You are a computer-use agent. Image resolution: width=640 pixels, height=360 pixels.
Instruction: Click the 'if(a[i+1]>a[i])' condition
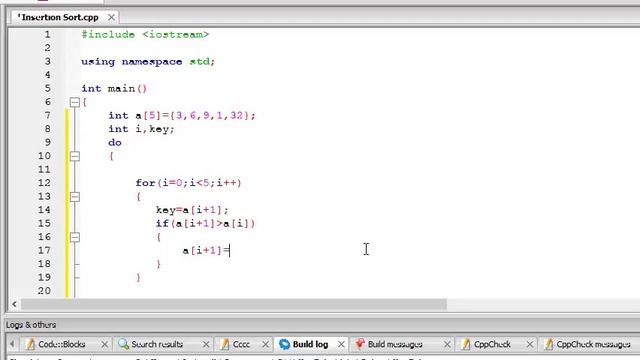pyautogui.click(x=205, y=223)
